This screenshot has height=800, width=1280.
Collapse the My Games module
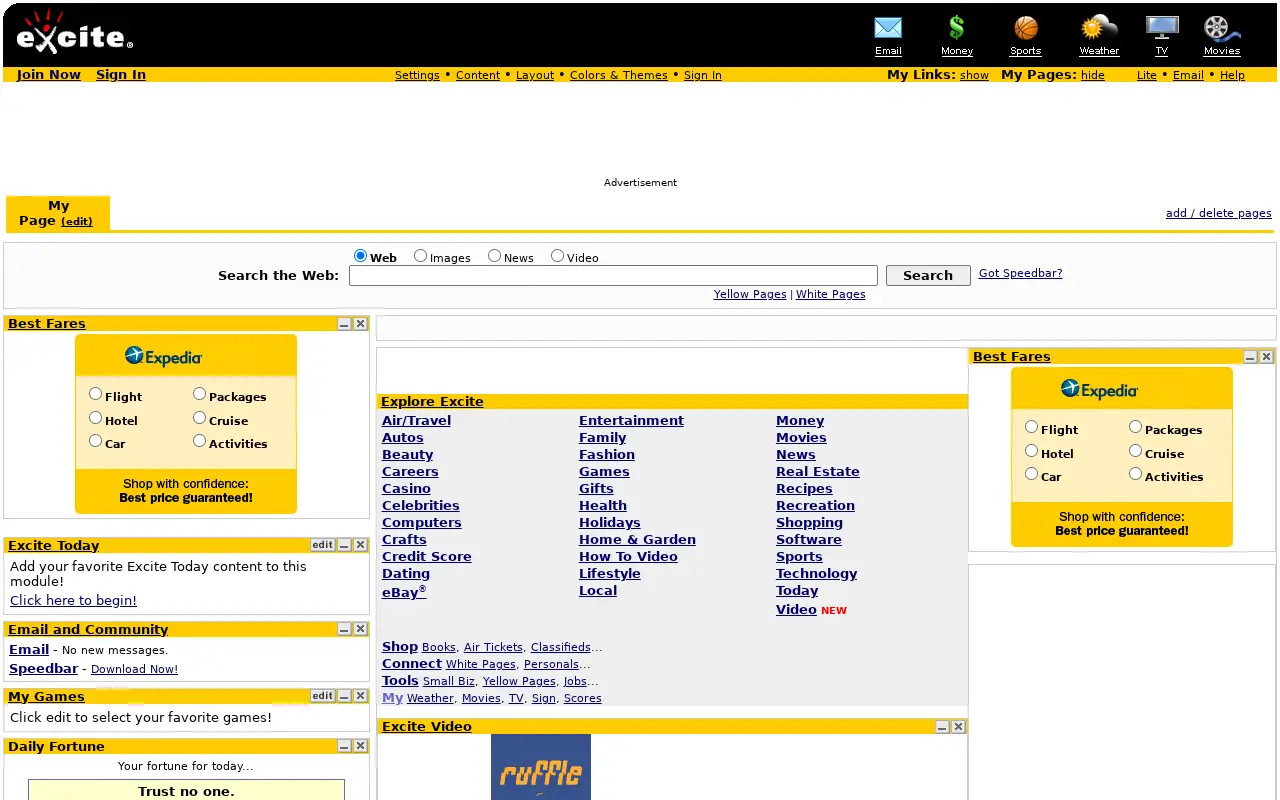[344, 696]
